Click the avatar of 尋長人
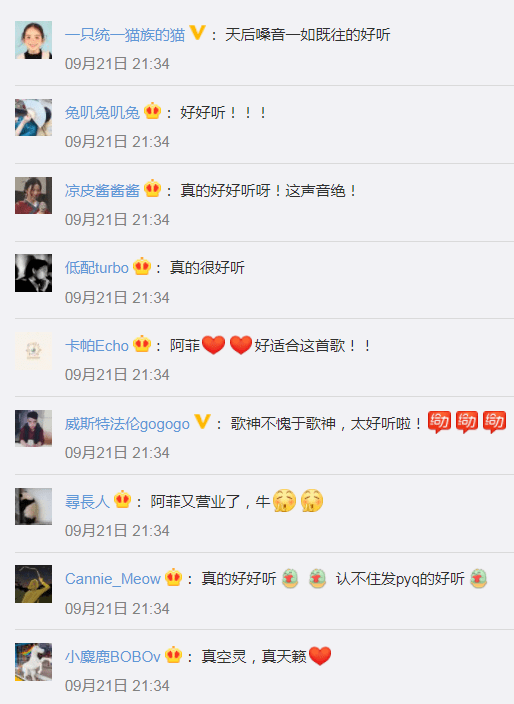Screen dimensions: 514x704 click(x=34, y=506)
